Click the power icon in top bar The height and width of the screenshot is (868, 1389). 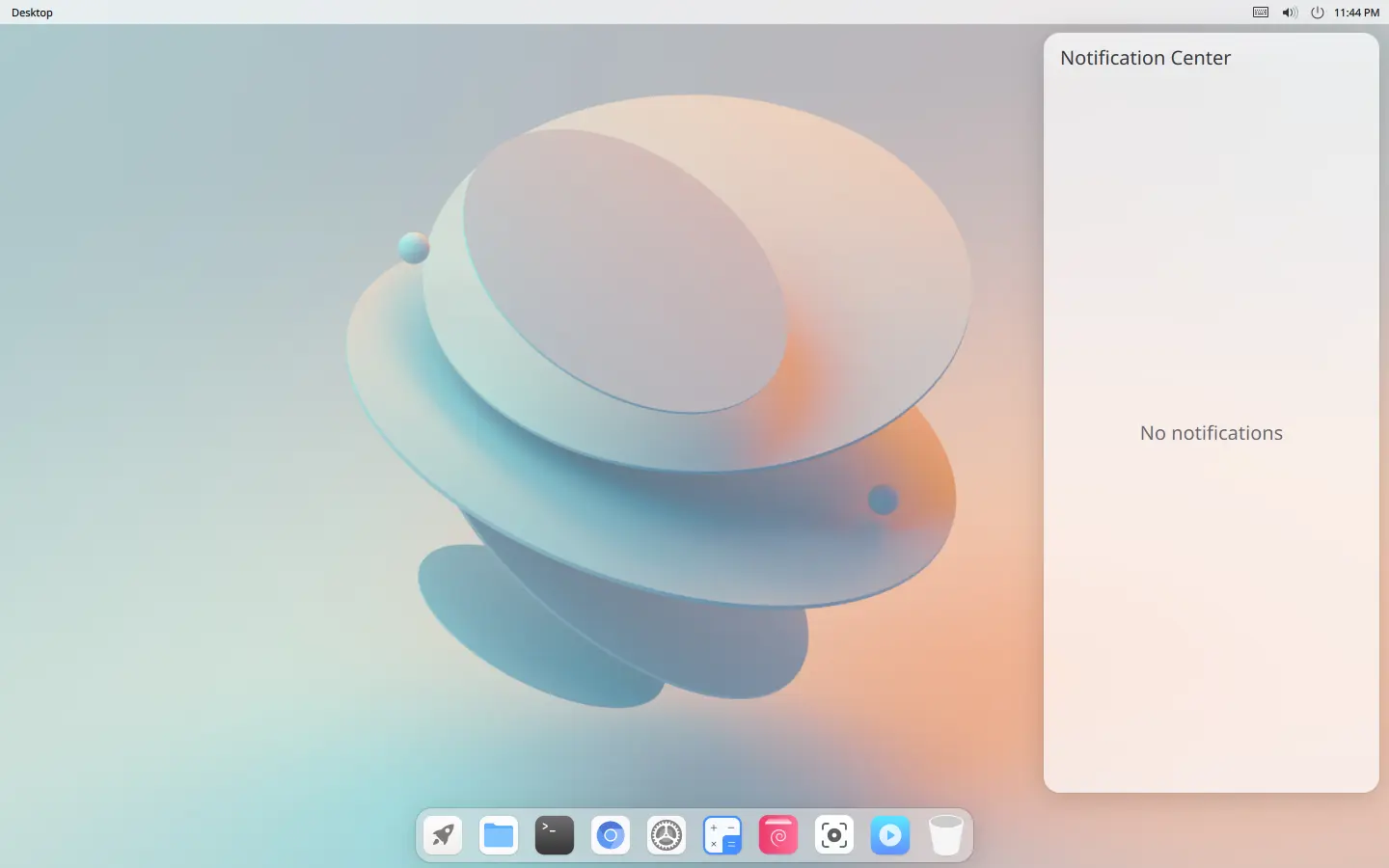point(1318,13)
